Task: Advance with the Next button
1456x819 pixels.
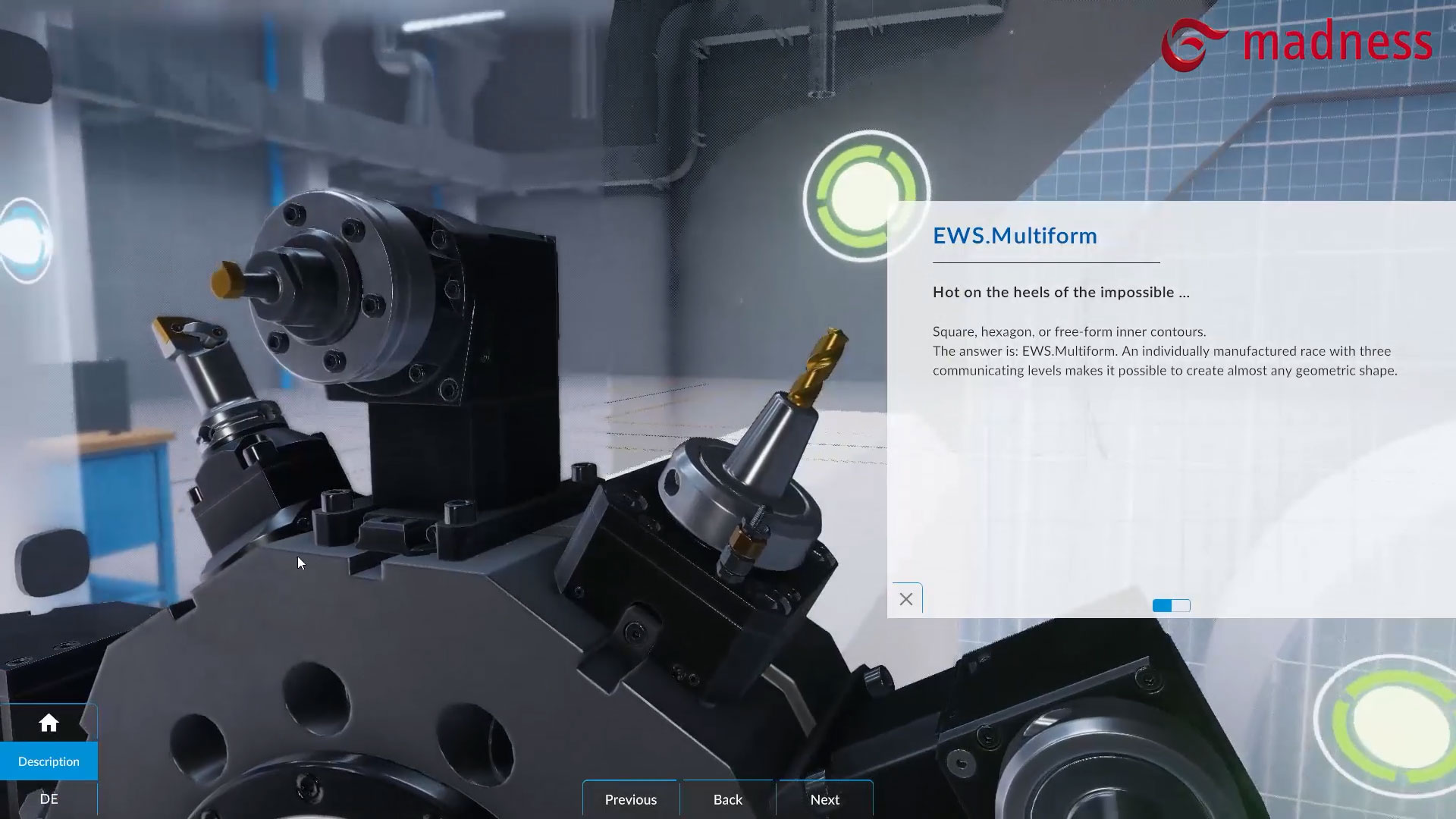Action: click(x=825, y=799)
